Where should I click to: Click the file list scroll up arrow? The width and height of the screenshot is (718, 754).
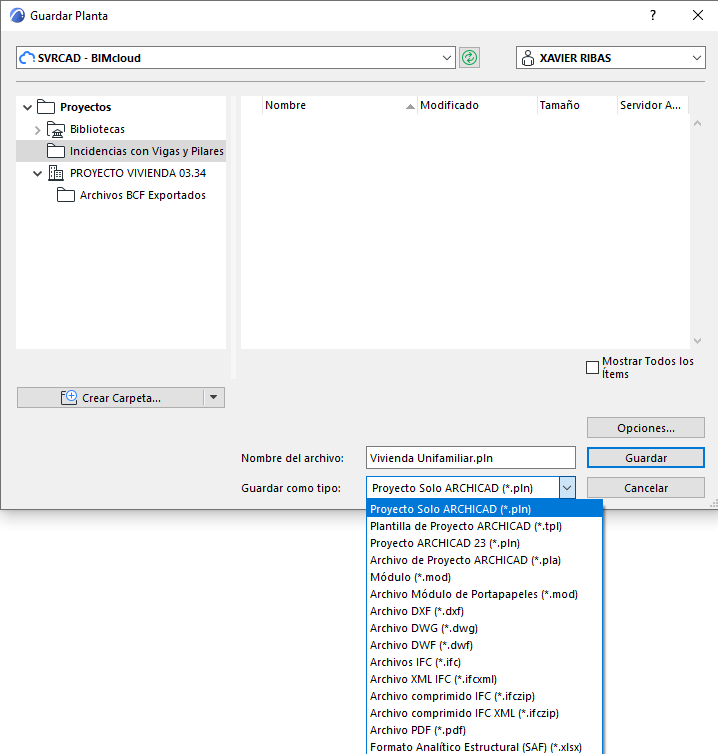(x=697, y=124)
